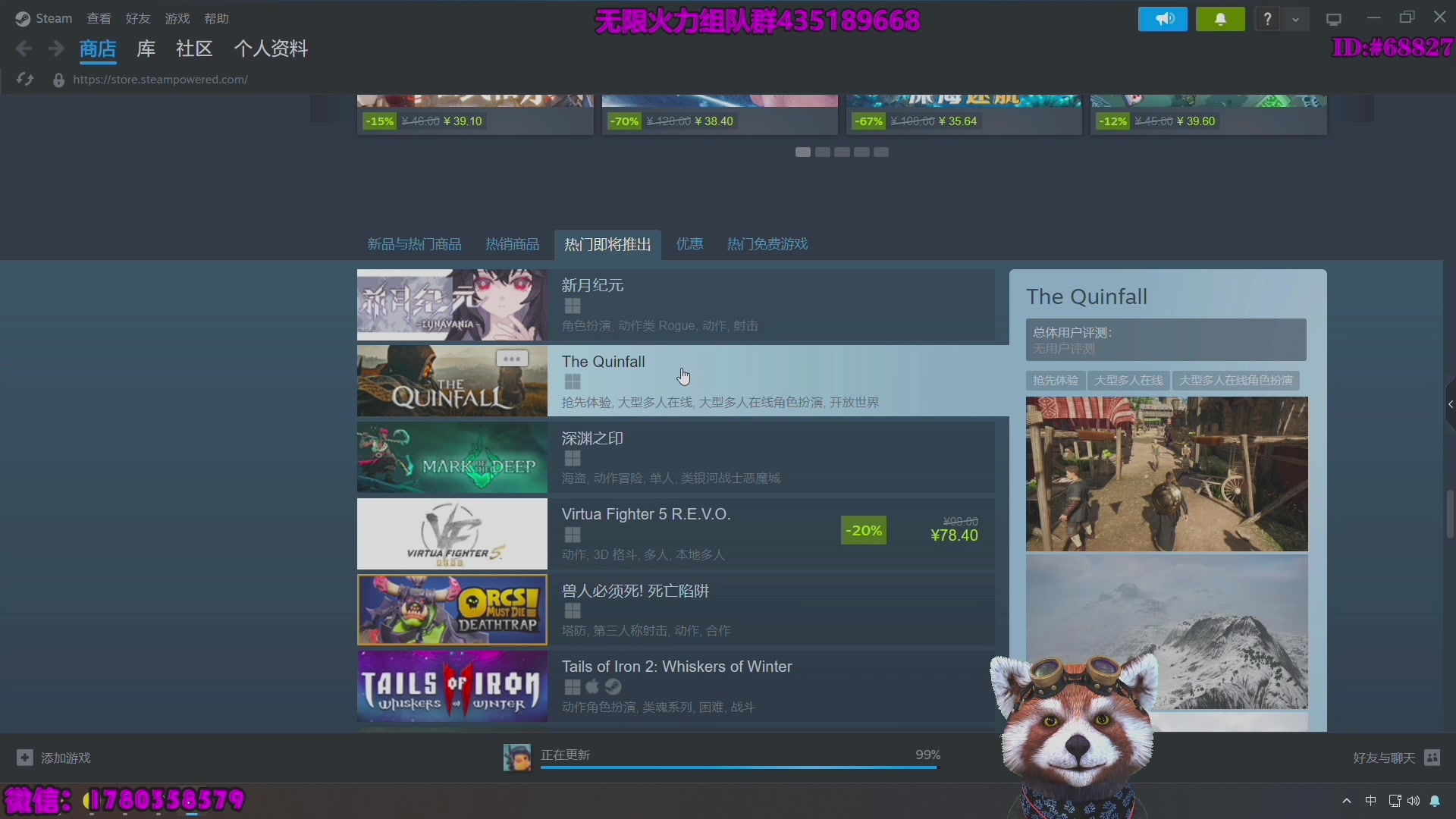
Task: Select the 热销商品 tab
Action: tap(512, 244)
